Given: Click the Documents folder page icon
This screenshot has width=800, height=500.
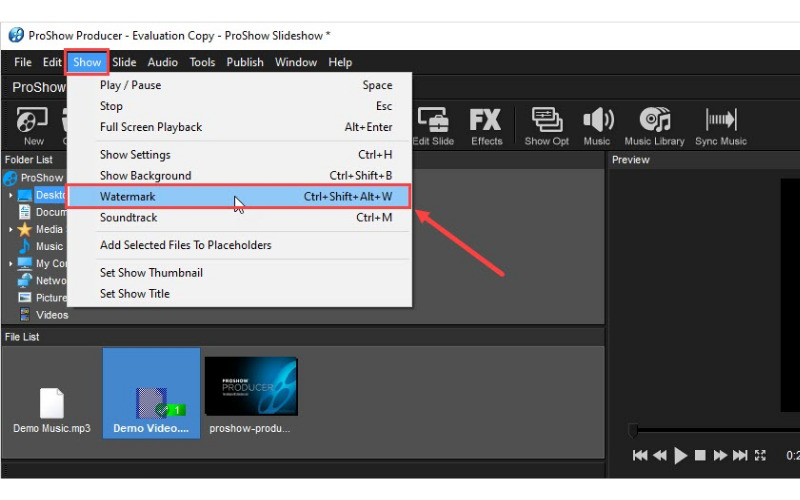Looking at the screenshot, I should click(x=24, y=212).
